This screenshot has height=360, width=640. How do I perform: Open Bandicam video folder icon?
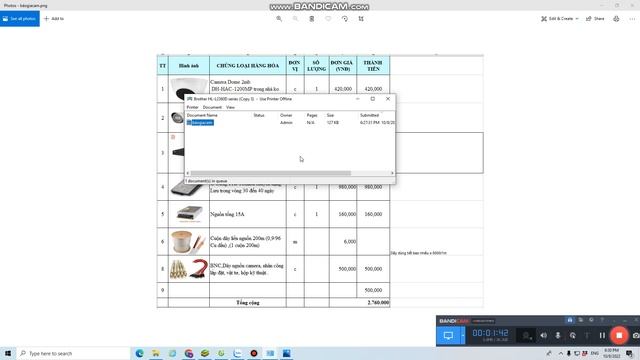pyautogui.click(x=580, y=320)
